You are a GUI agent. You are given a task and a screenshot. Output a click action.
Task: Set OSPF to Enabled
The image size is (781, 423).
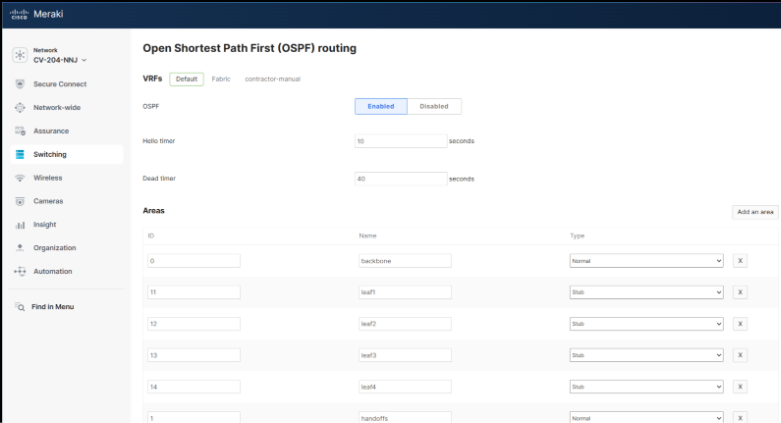(x=381, y=106)
